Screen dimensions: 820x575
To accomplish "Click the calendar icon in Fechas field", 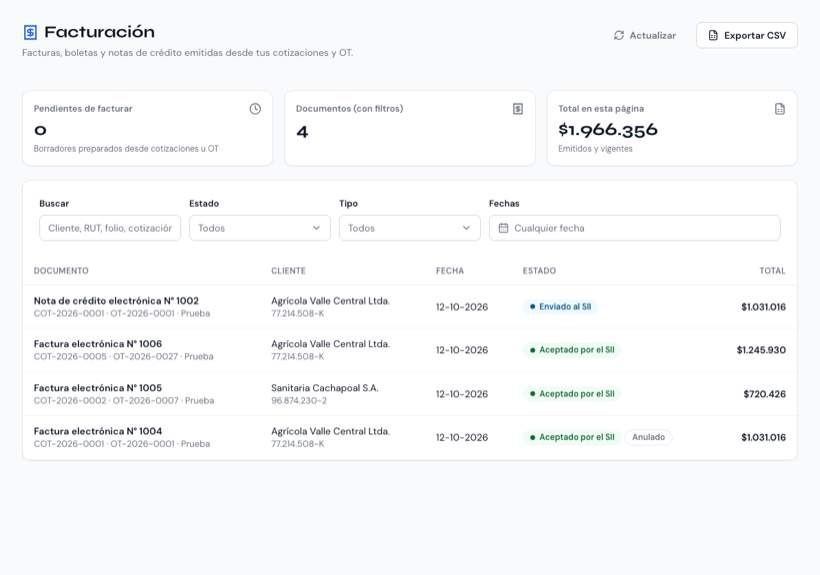I will (x=503, y=228).
